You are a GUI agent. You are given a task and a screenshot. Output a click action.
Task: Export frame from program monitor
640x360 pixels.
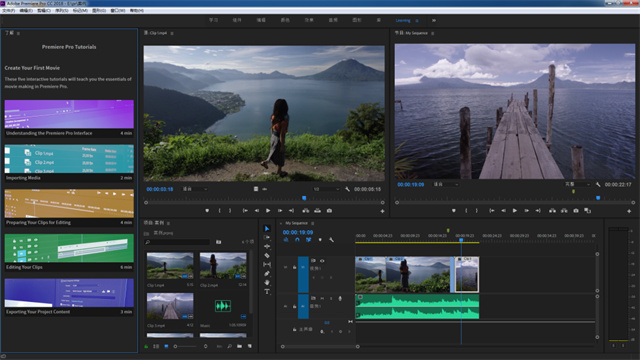(x=576, y=211)
